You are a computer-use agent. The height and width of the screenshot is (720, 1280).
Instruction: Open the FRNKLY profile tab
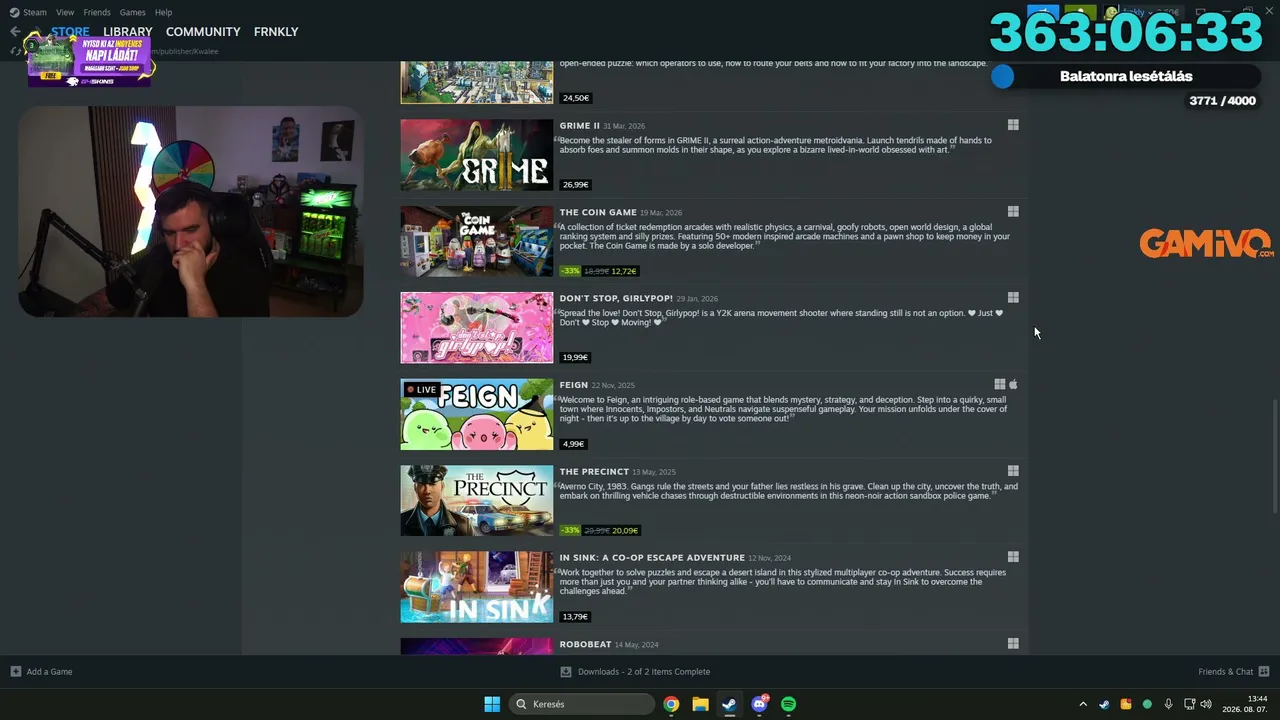(x=276, y=32)
